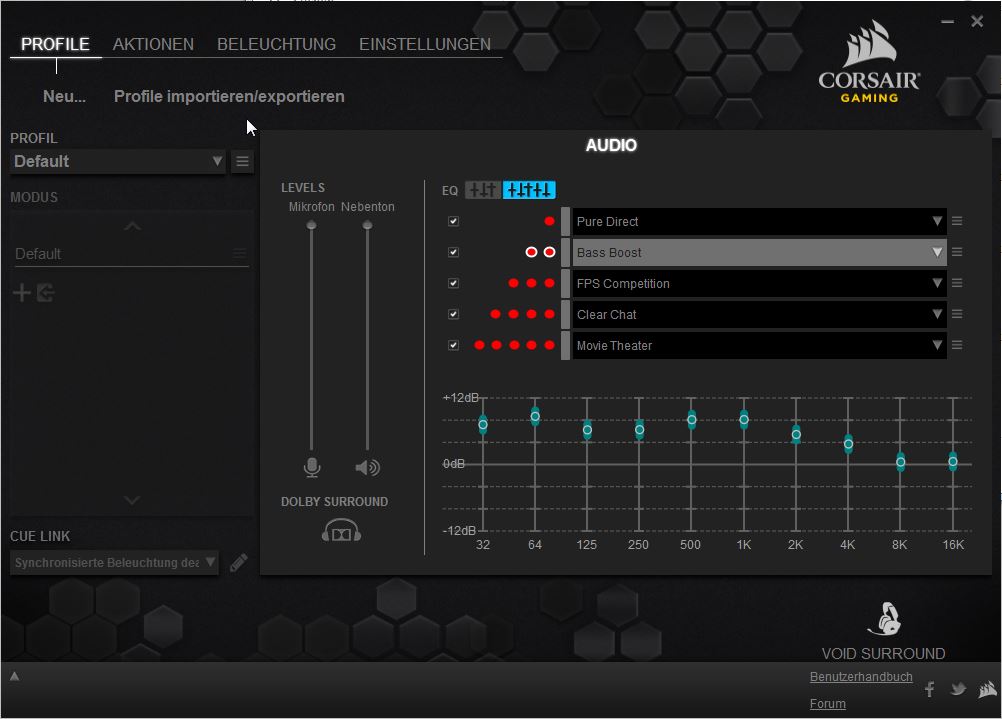This screenshot has width=1002, height=719.
Task: Open the CUE Link synchronization dropdown
Action: pos(114,563)
